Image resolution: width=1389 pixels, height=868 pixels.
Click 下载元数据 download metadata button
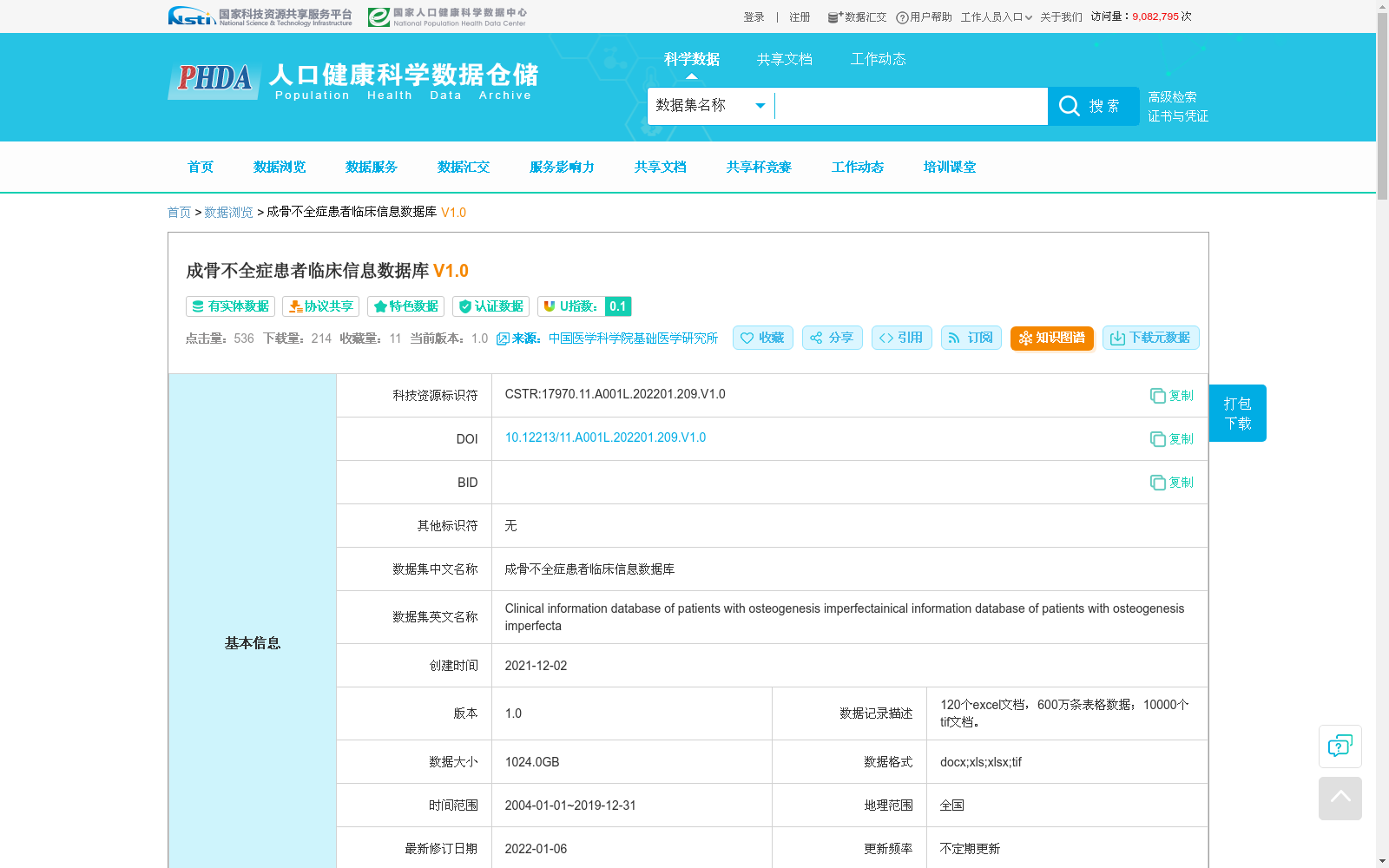(x=1150, y=338)
